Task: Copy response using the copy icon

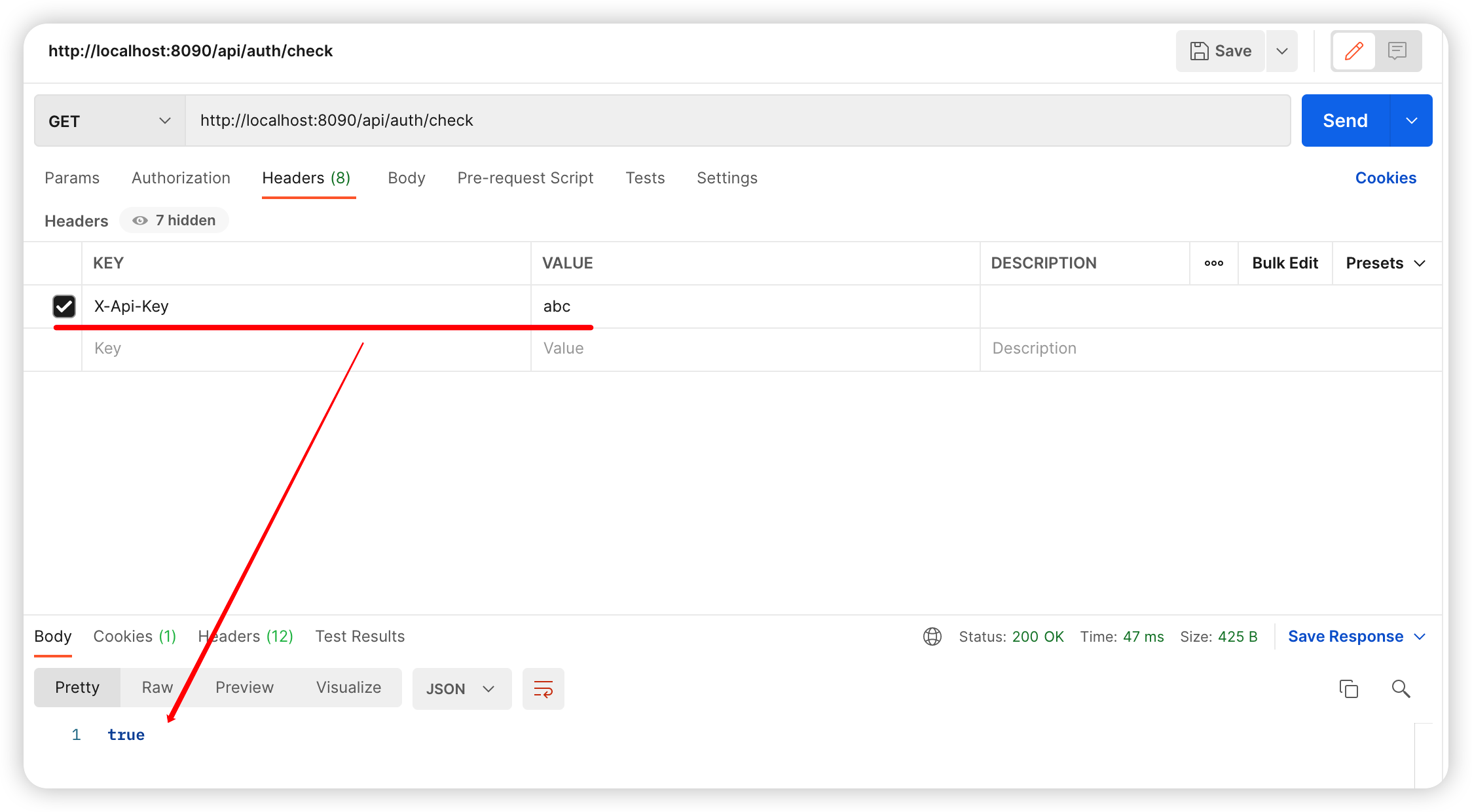Action: point(1348,688)
